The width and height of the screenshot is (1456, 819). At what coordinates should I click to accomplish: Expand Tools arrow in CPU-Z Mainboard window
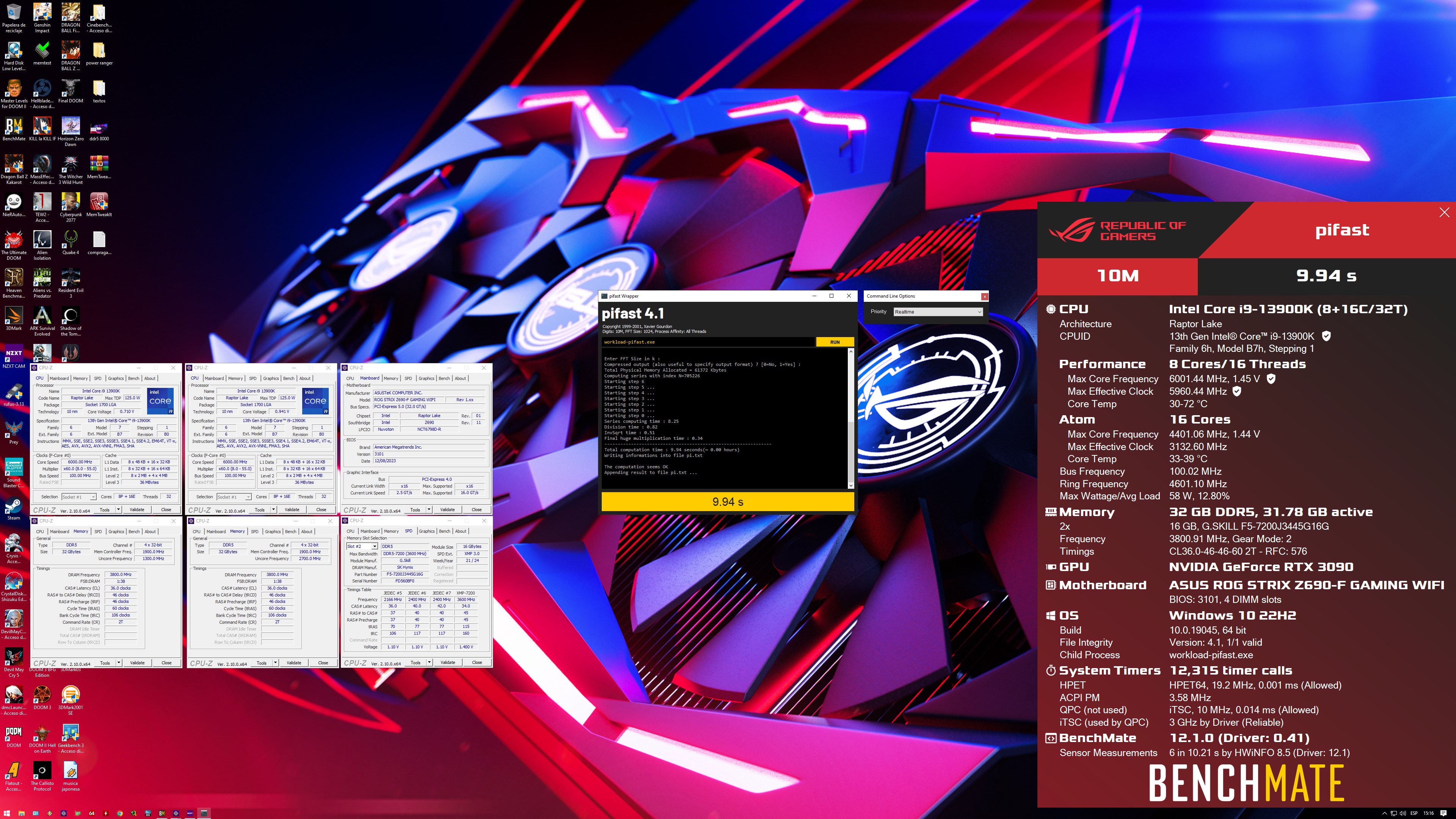coord(429,510)
